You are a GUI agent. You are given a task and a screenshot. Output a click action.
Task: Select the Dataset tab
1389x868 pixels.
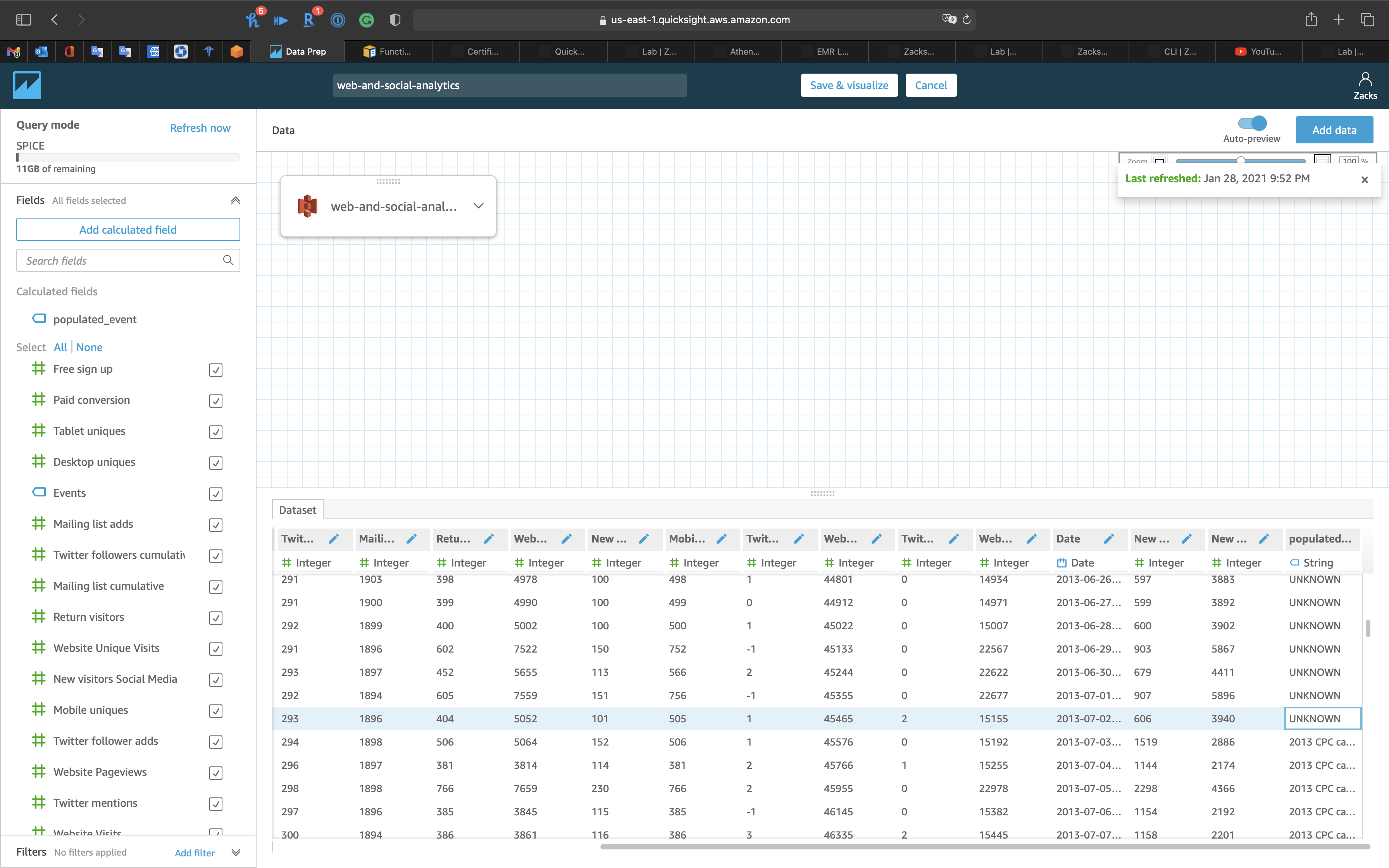(297, 510)
